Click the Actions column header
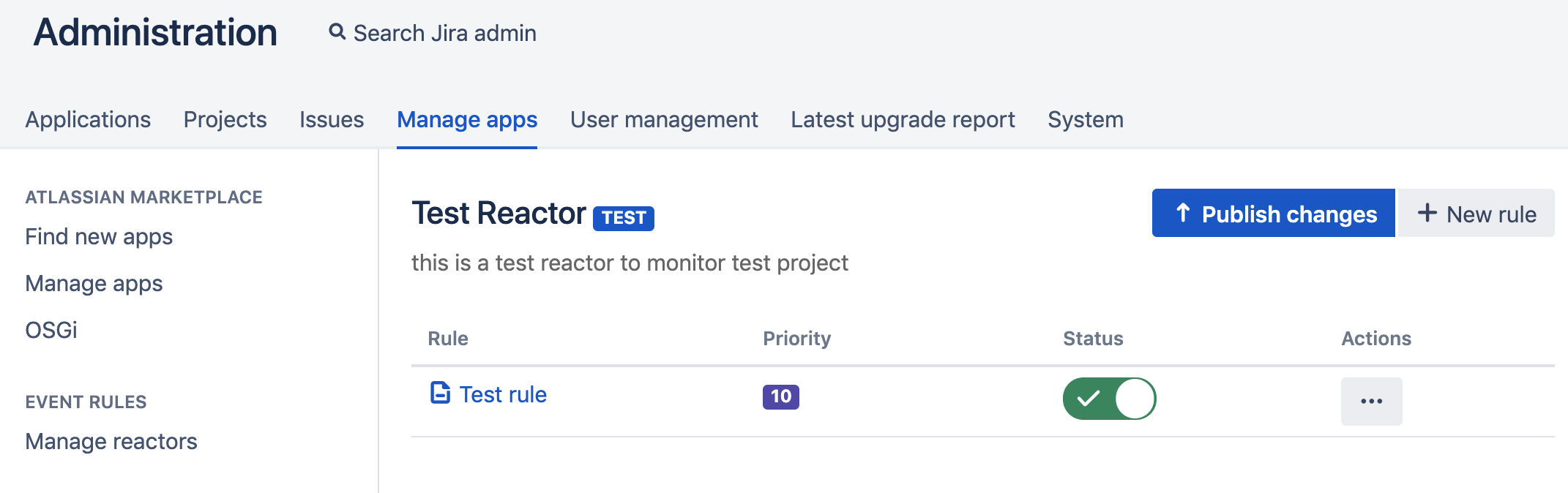The image size is (1568, 493). [x=1376, y=339]
